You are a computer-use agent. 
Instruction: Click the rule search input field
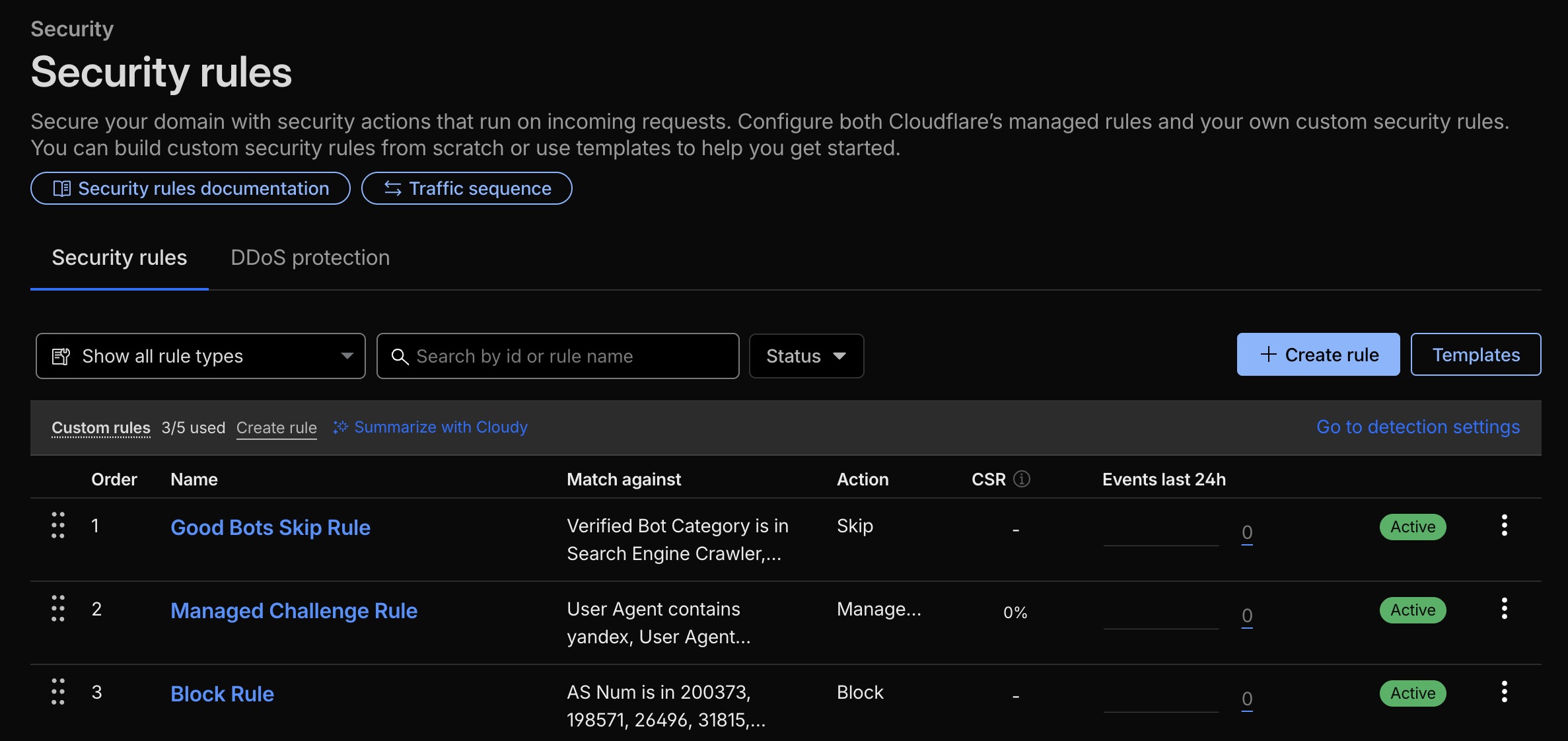coord(558,356)
